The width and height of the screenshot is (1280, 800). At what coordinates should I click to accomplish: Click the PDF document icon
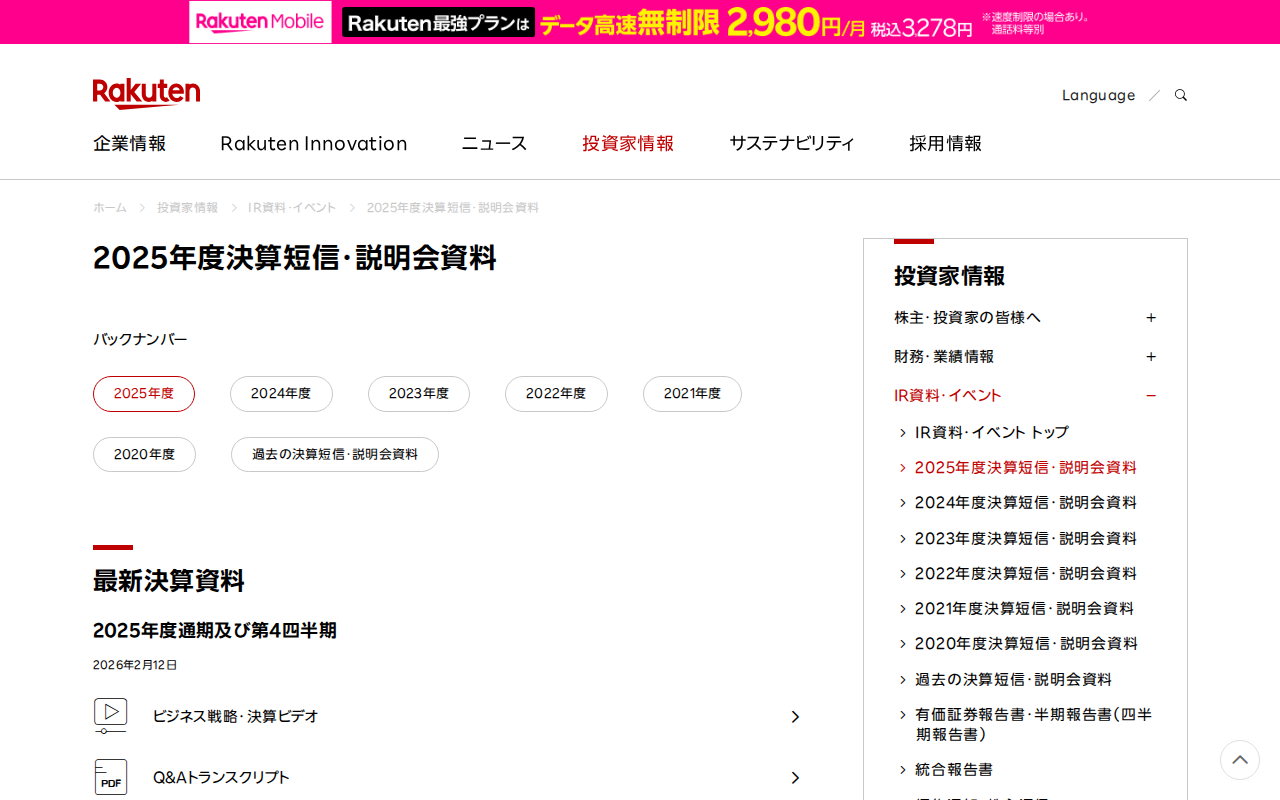click(x=110, y=777)
